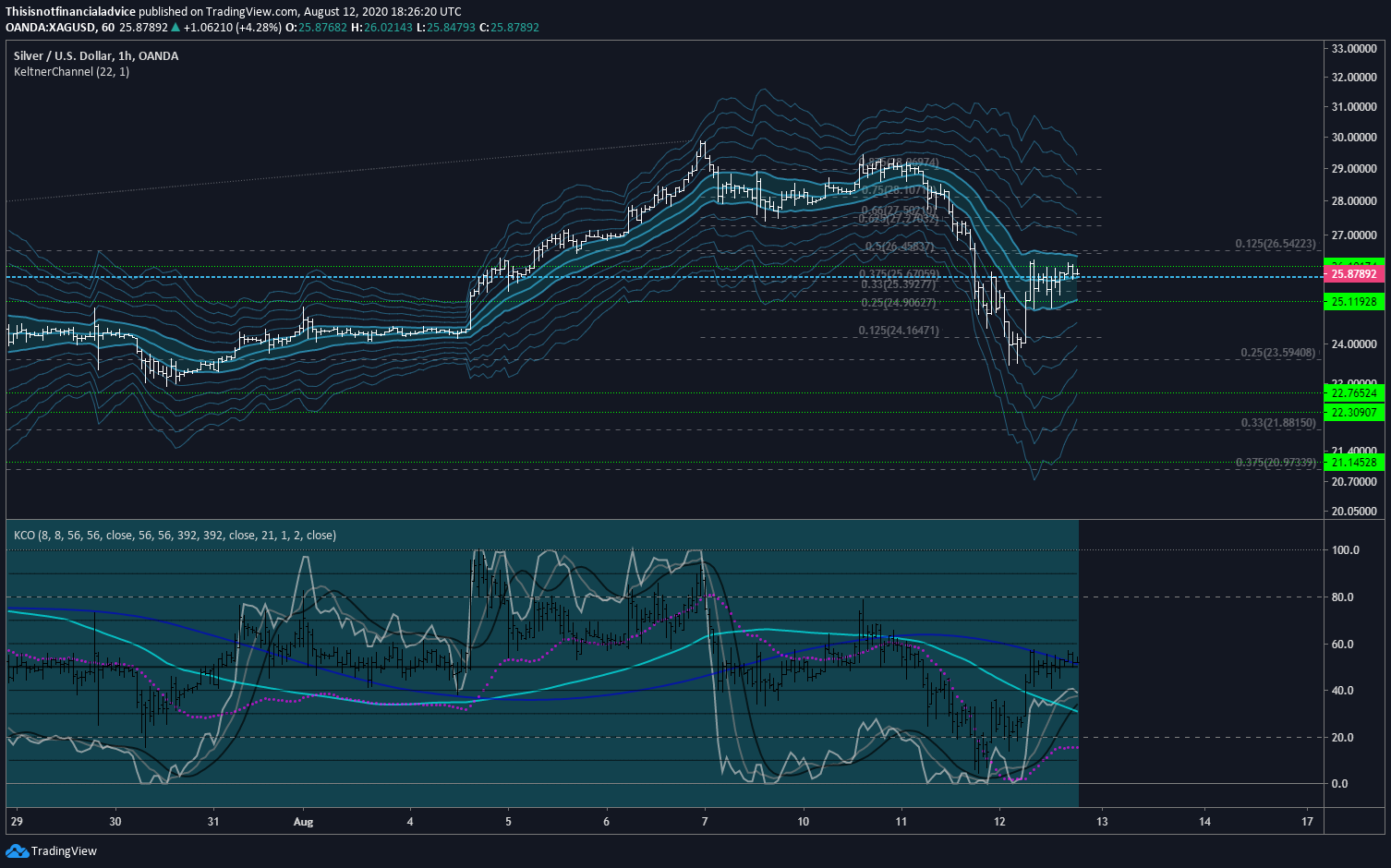Select the KCO indicator legend label

click(175, 536)
